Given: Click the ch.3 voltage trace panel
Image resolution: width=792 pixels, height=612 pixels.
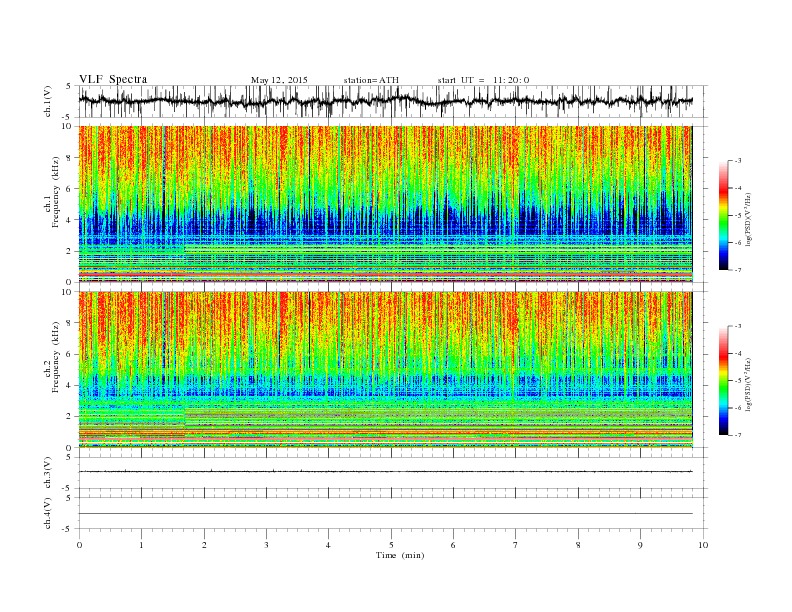Looking at the screenshot, I should (x=393, y=473).
